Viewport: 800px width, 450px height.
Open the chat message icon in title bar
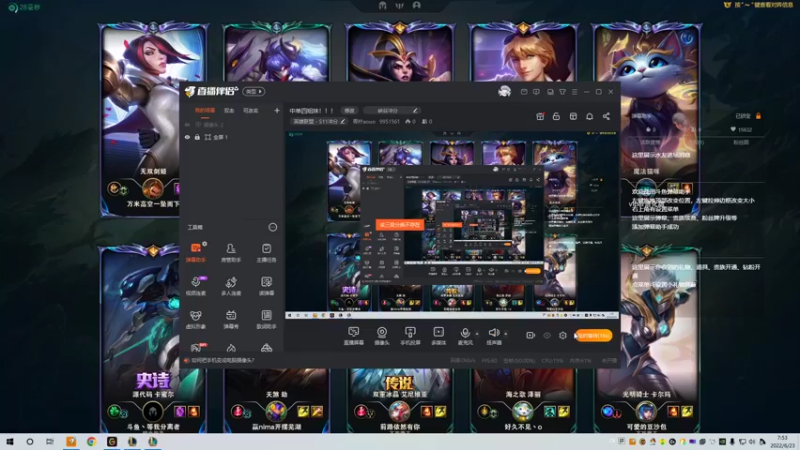click(x=536, y=92)
